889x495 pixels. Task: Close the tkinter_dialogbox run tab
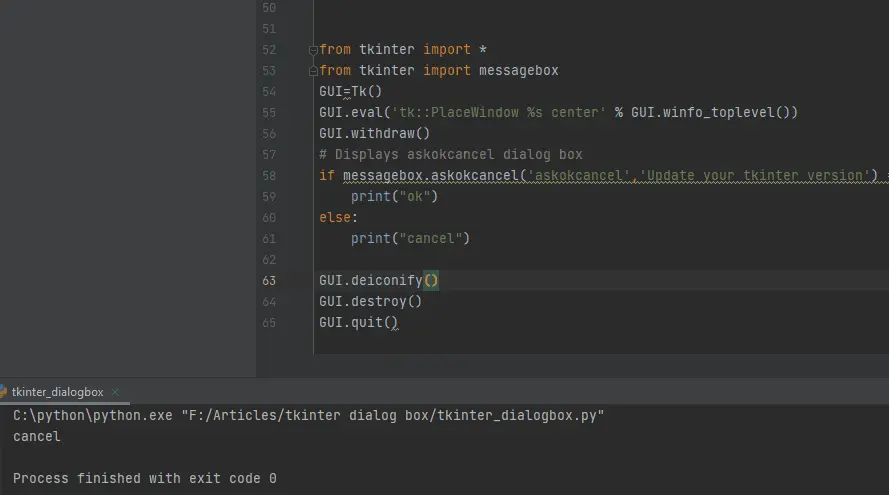(116, 392)
